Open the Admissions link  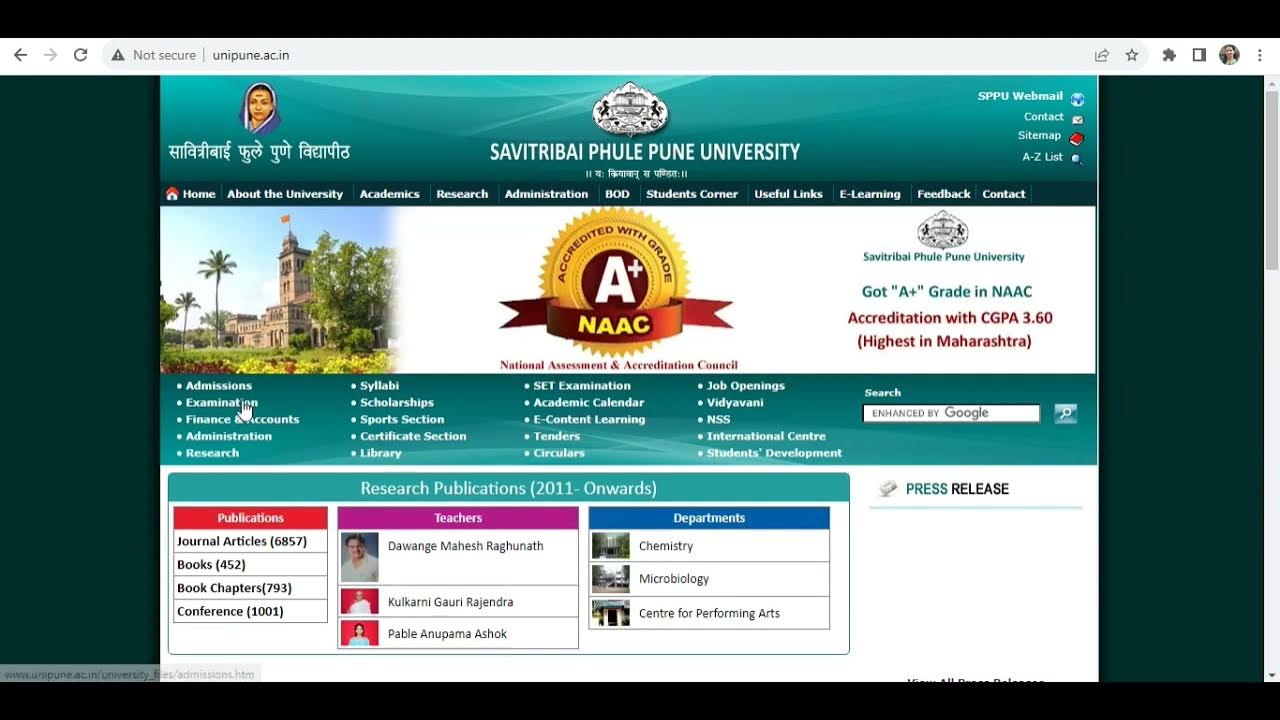(218, 386)
